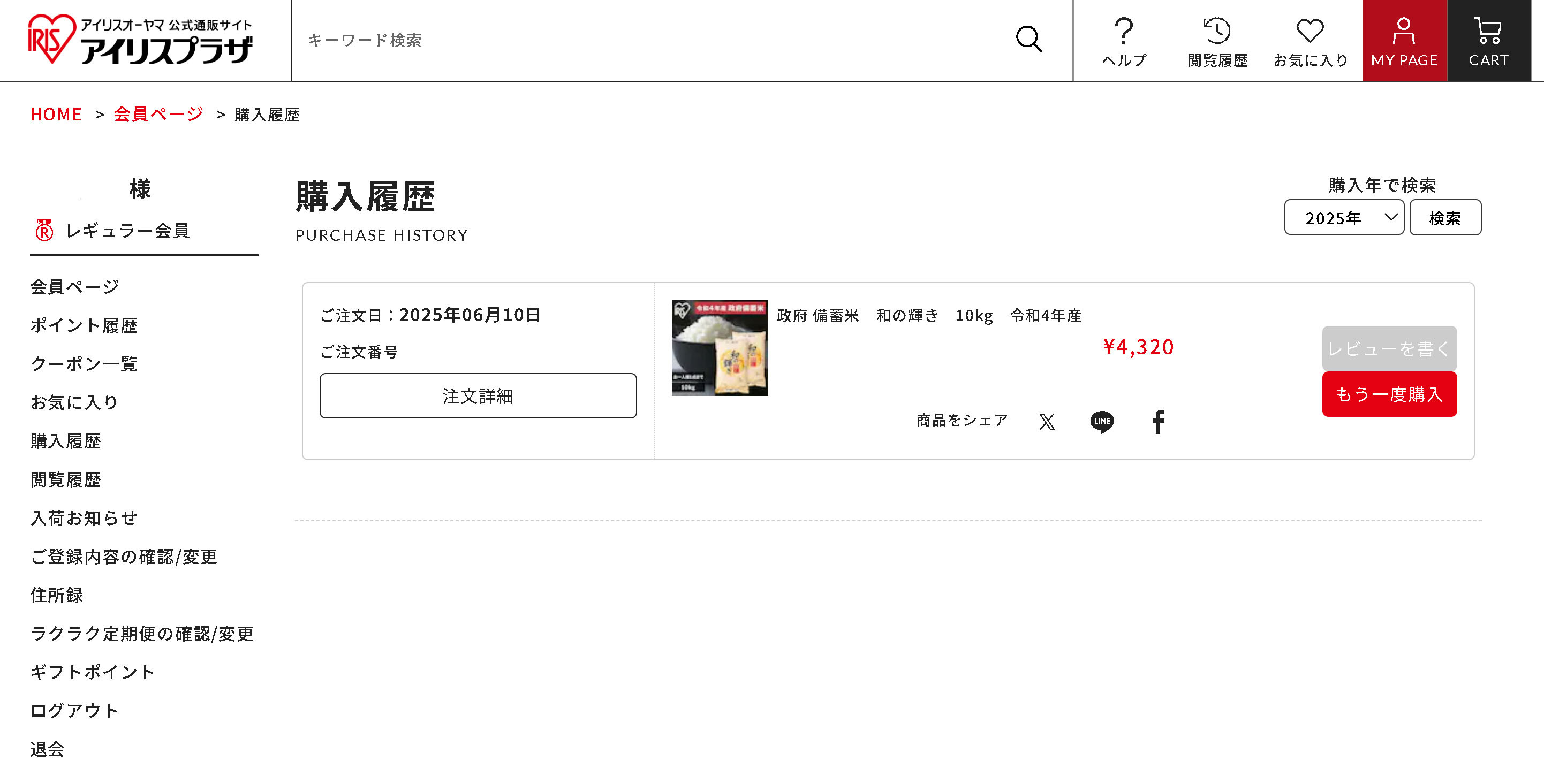Open the CART icon
This screenshot has height=784, width=1544.
coord(1488,41)
